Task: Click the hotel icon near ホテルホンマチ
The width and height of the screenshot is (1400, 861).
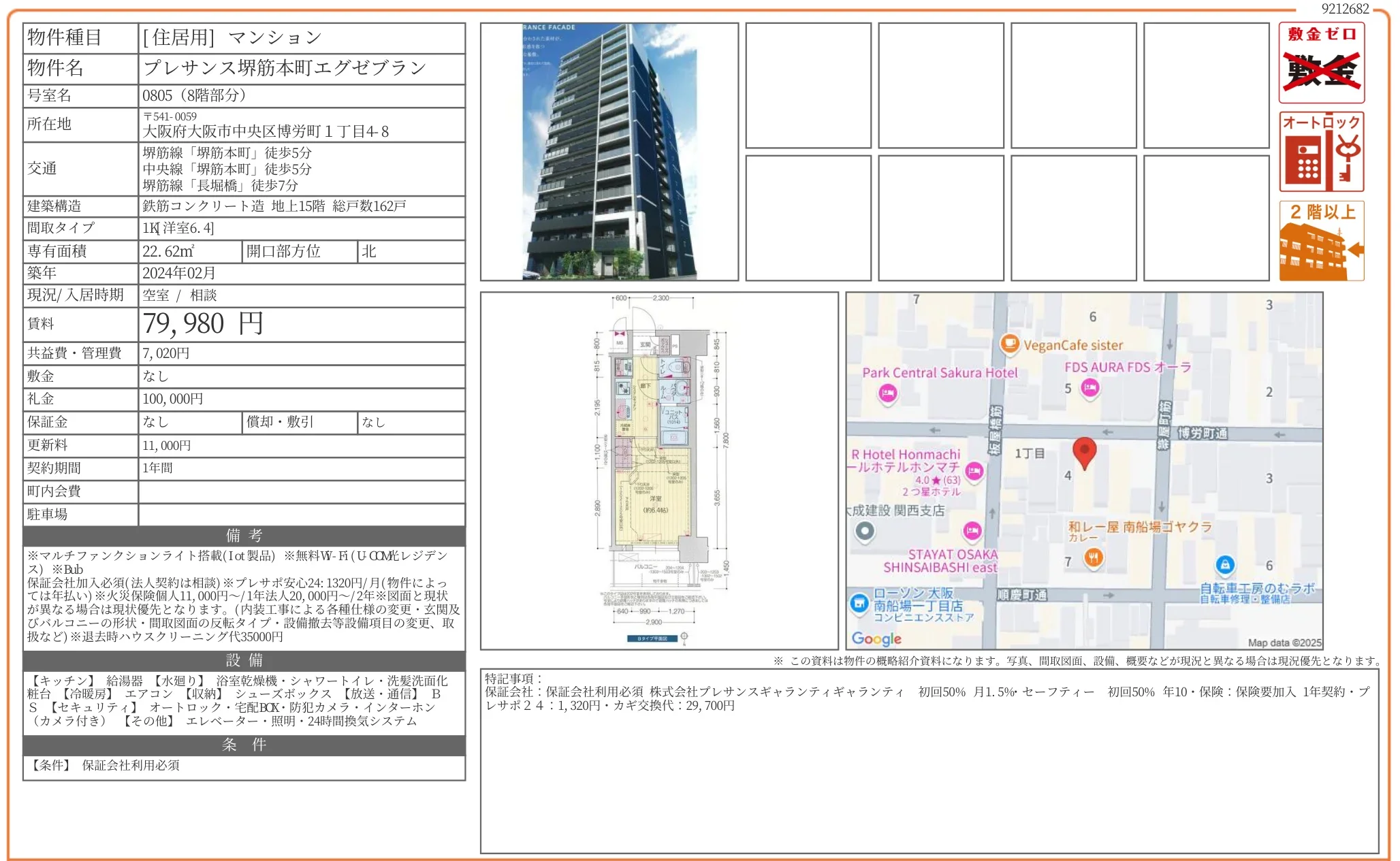Action: point(974,470)
